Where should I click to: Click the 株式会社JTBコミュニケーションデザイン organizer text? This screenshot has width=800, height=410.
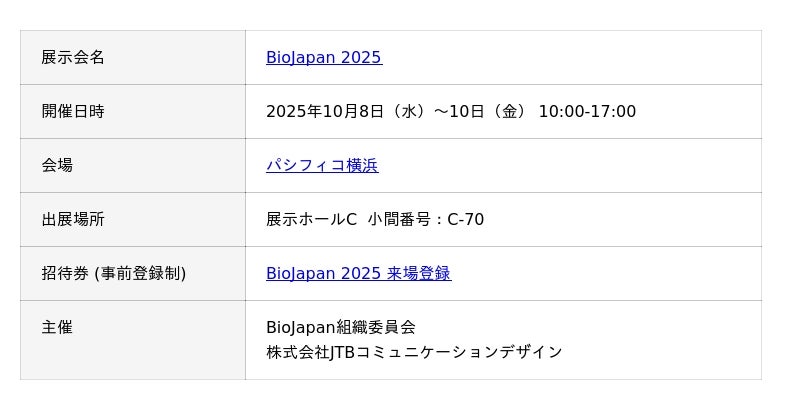pos(414,352)
